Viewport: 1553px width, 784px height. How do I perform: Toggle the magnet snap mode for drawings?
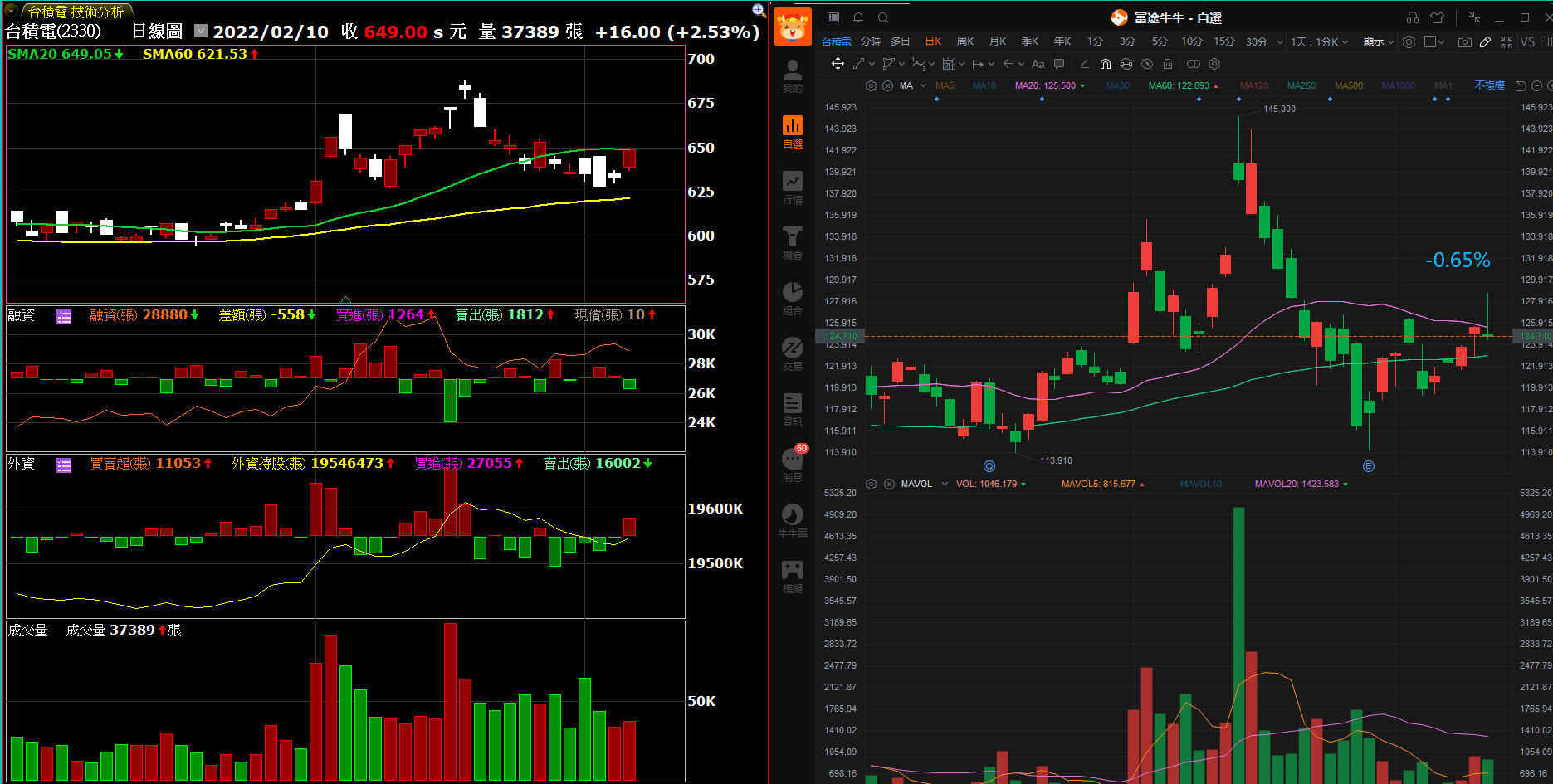(x=1106, y=64)
